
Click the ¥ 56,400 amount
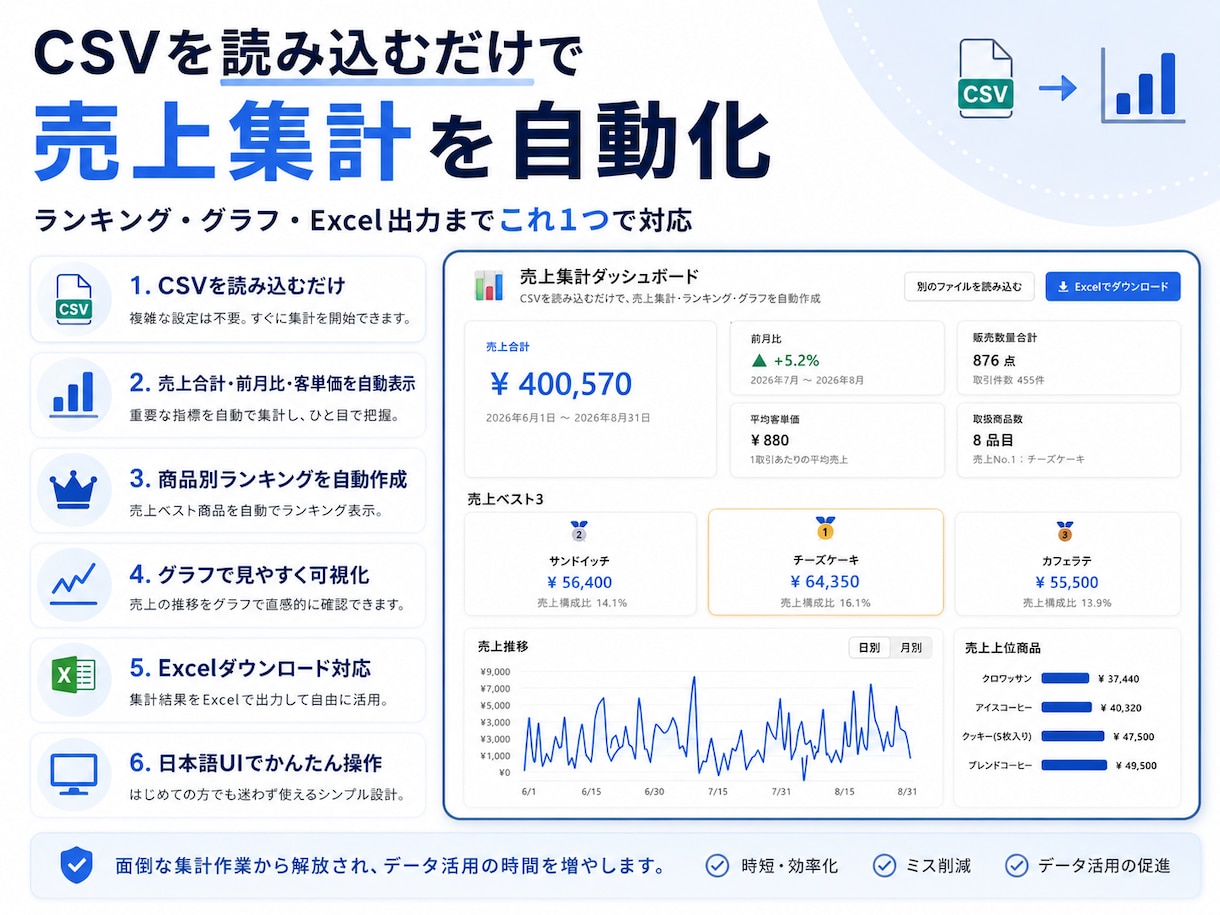580,582
